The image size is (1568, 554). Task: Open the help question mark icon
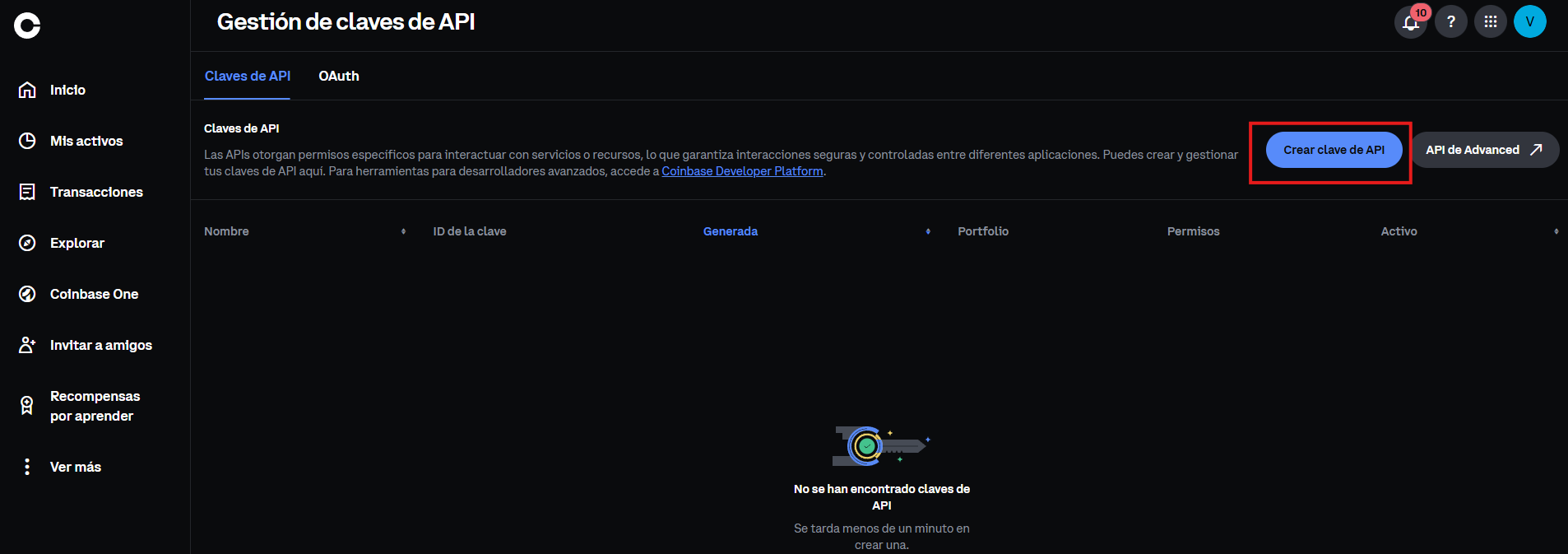click(x=1451, y=21)
